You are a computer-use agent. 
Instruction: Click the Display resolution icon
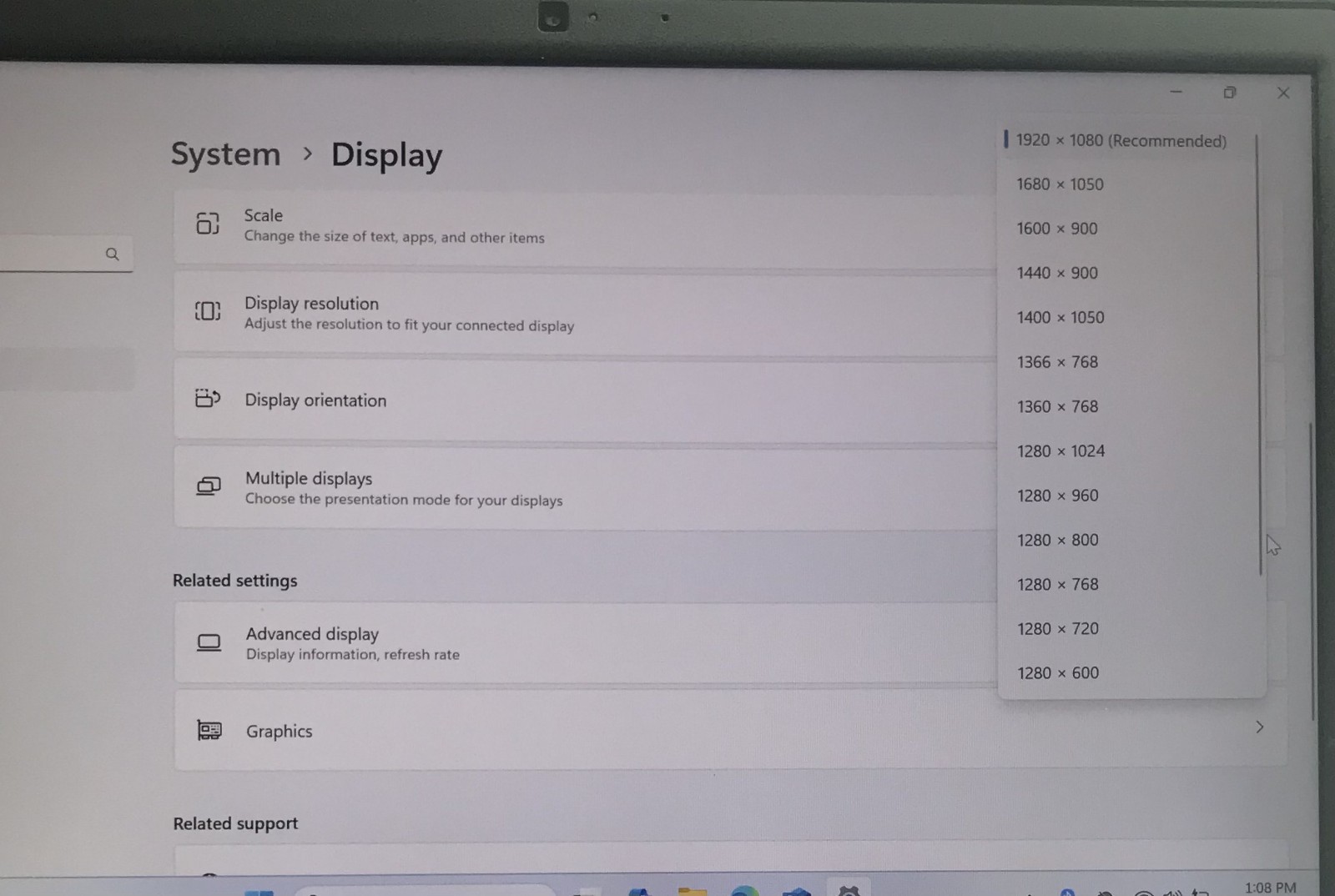pyautogui.click(x=208, y=311)
